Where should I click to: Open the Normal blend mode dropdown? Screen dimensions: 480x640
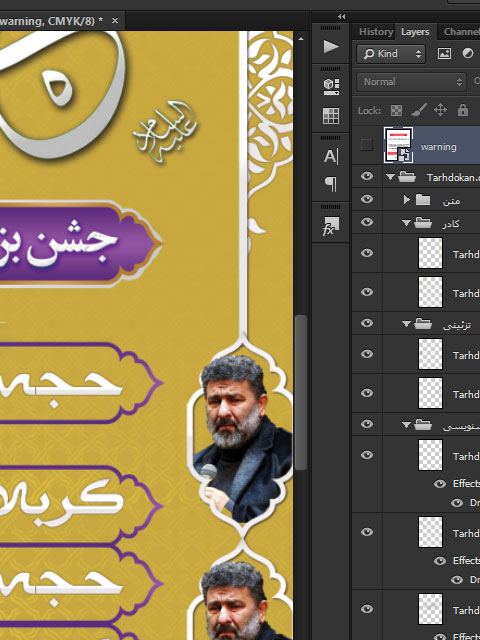[411, 82]
